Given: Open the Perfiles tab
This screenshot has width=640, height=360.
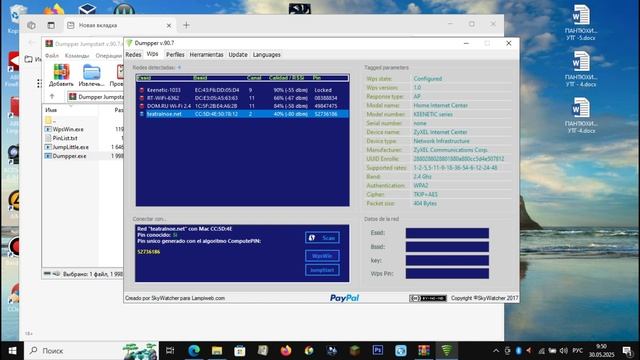Looking at the screenshot, I should [x=175, y=55].
